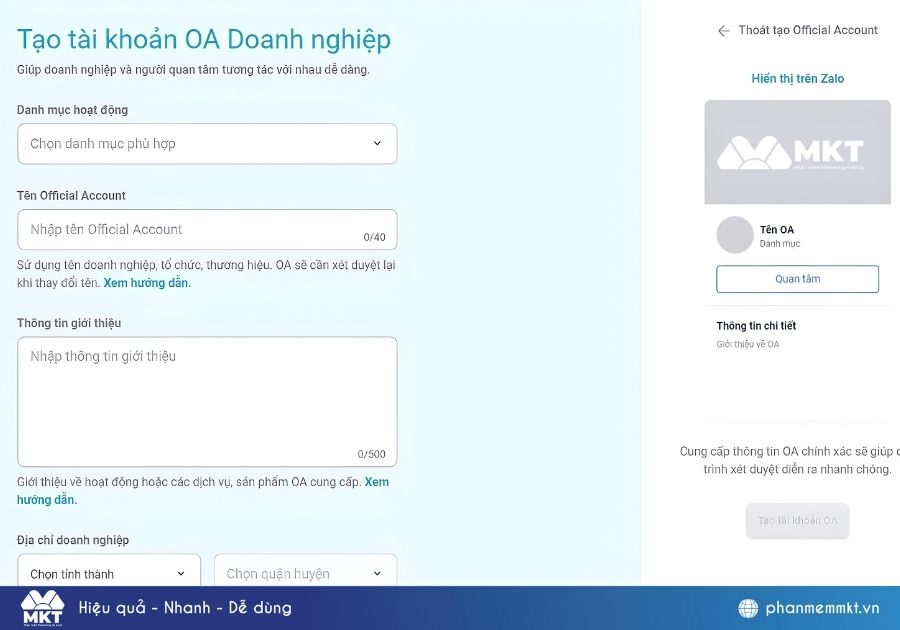Screen dimensions: 900x630
Task: Focus the Nhập thông tin giới thiệu textarea
Action: tap(207, 402)
